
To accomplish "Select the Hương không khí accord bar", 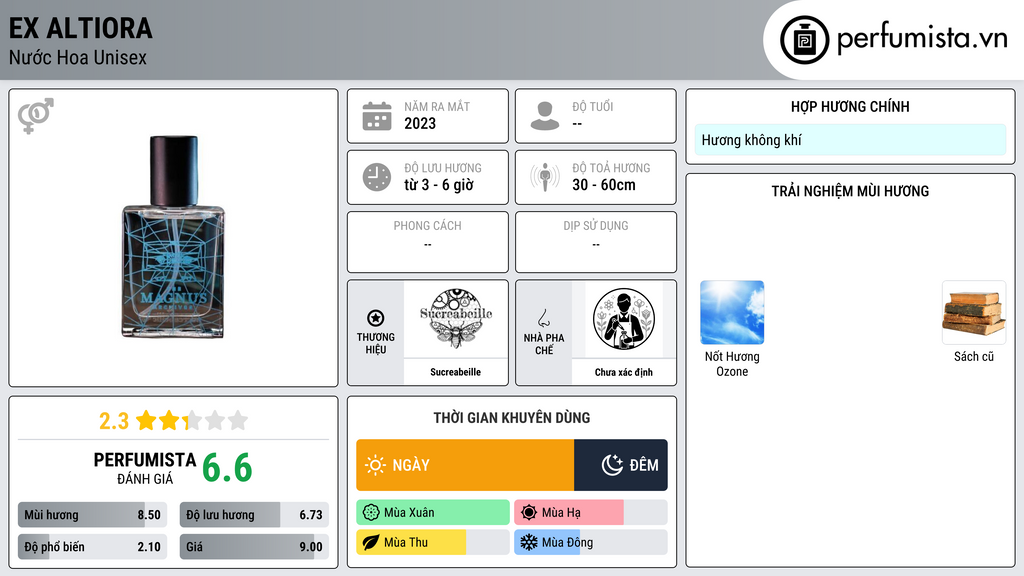I will click(850, 140).
